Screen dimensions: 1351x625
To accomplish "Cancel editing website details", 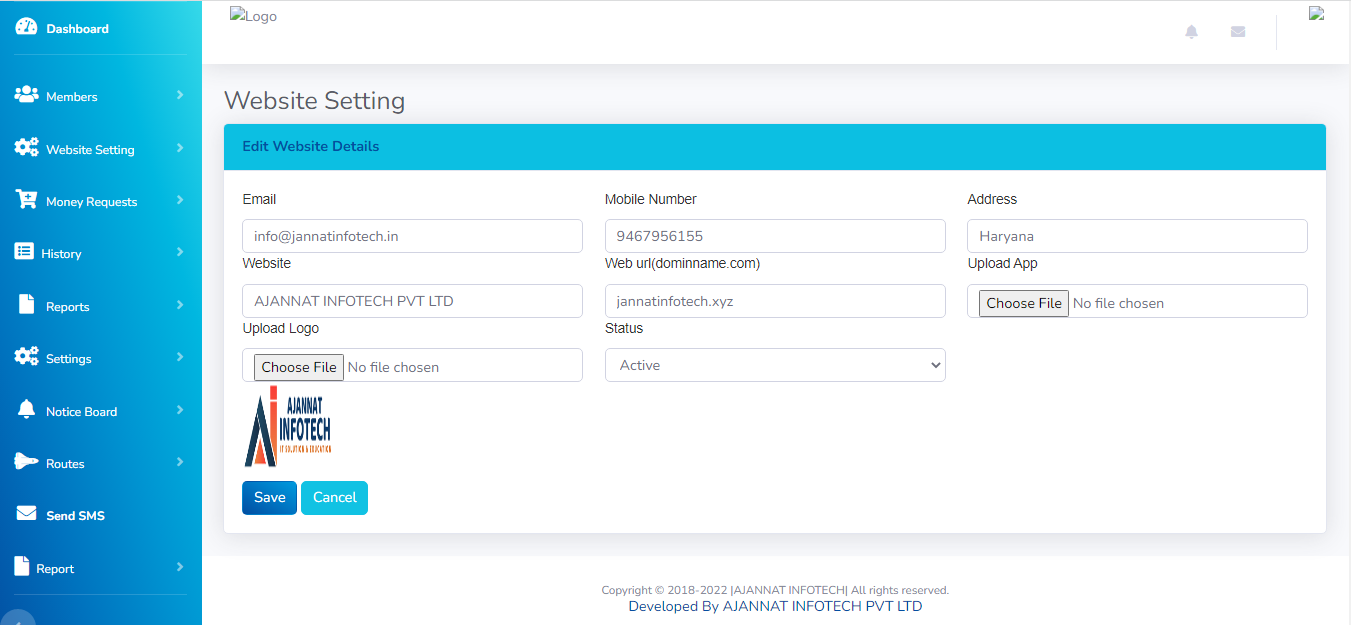I will (334, 498).
